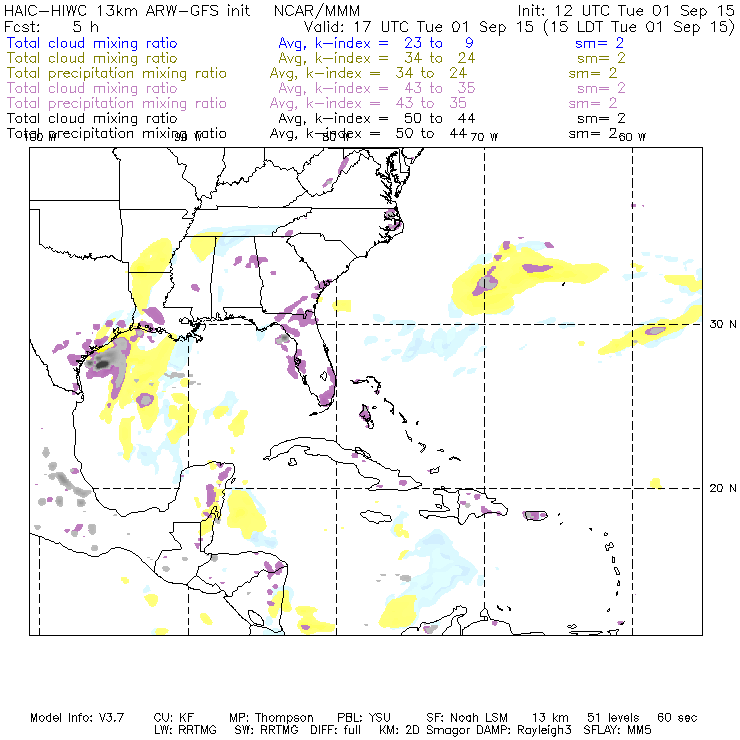This screenshot has height=740, width=740.
Task: Click the black "Total cloud mixing ratio" legend label
Action: [92, 118]
